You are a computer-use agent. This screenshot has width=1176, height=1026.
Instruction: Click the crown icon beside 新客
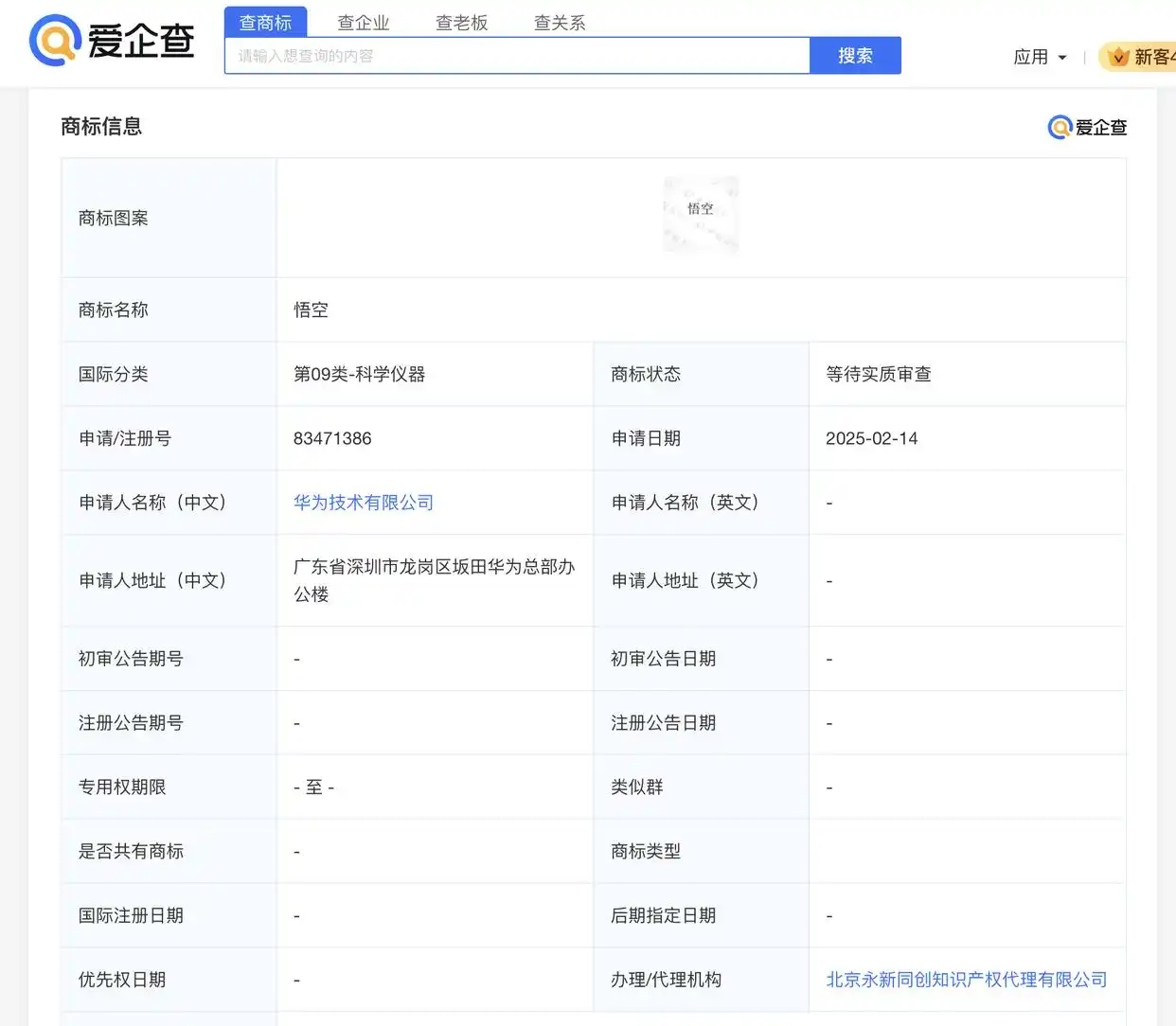coord(1118,57)
